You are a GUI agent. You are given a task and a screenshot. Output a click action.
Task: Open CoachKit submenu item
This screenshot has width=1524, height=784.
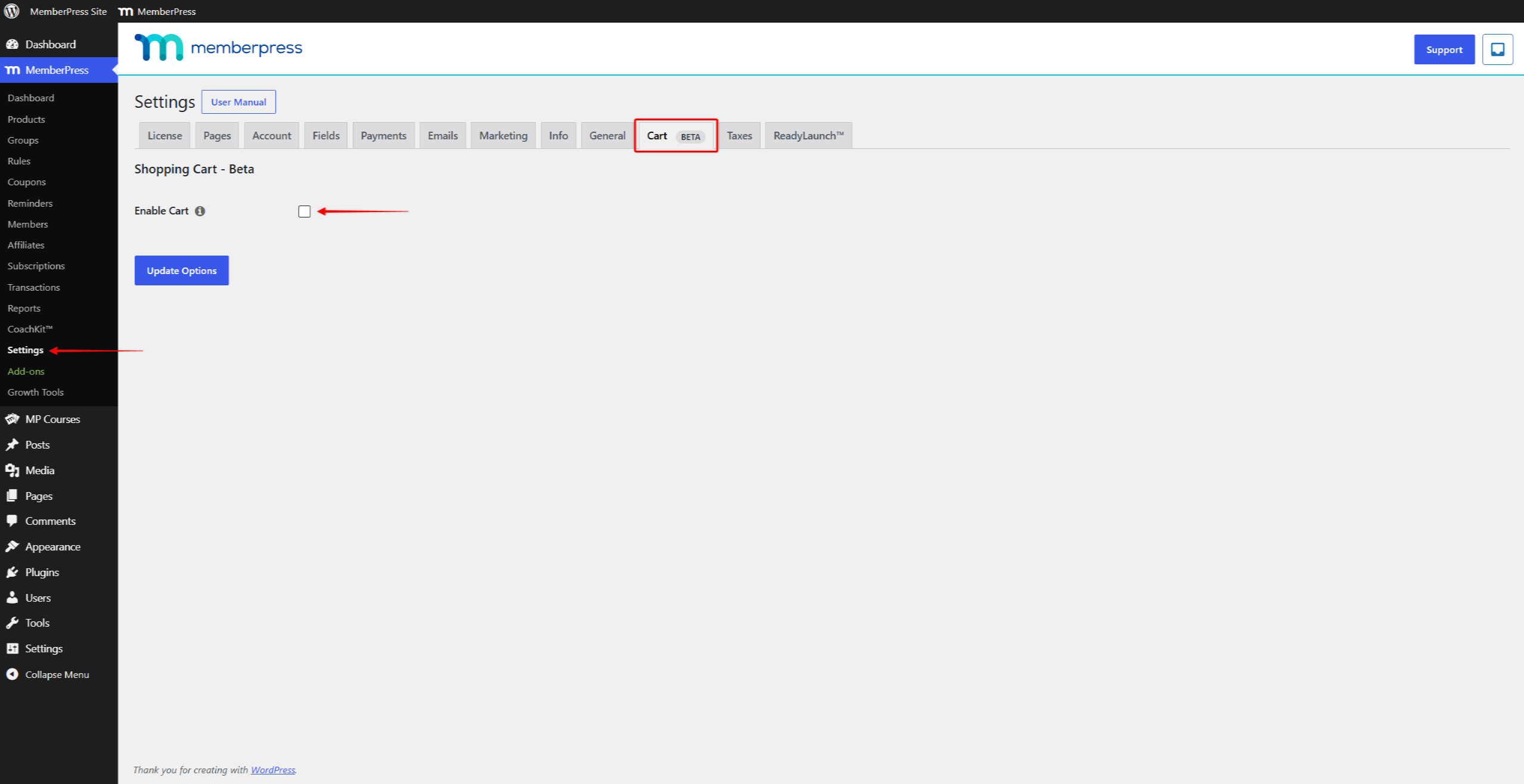click(30, 329)
